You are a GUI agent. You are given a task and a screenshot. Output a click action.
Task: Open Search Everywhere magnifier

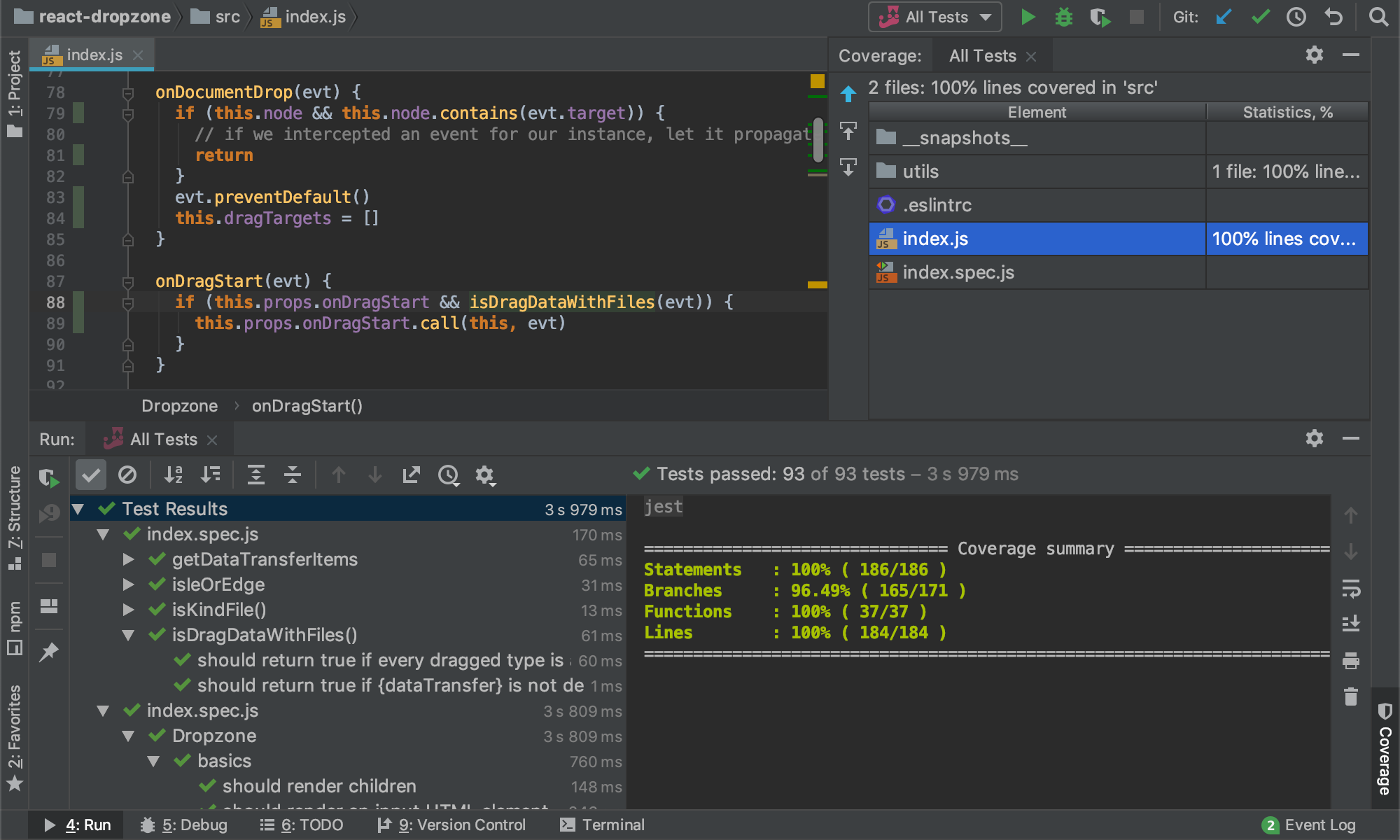click(1378, 17)
